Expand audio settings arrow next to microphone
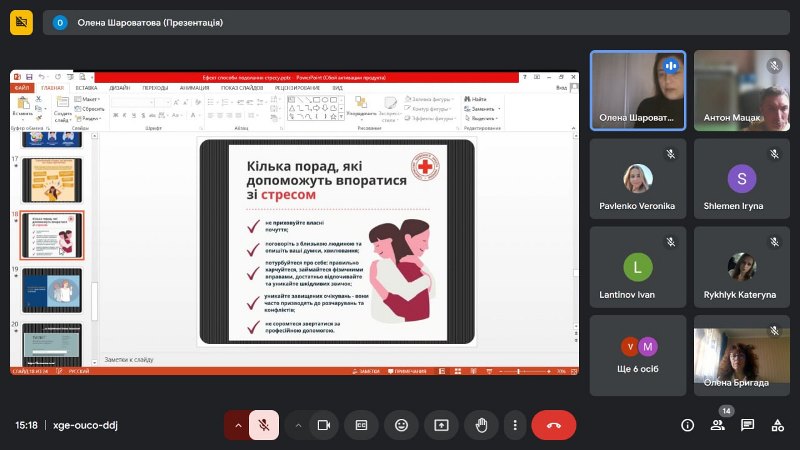800x450 pixels. pyautogui.click(x=237, y=425)
